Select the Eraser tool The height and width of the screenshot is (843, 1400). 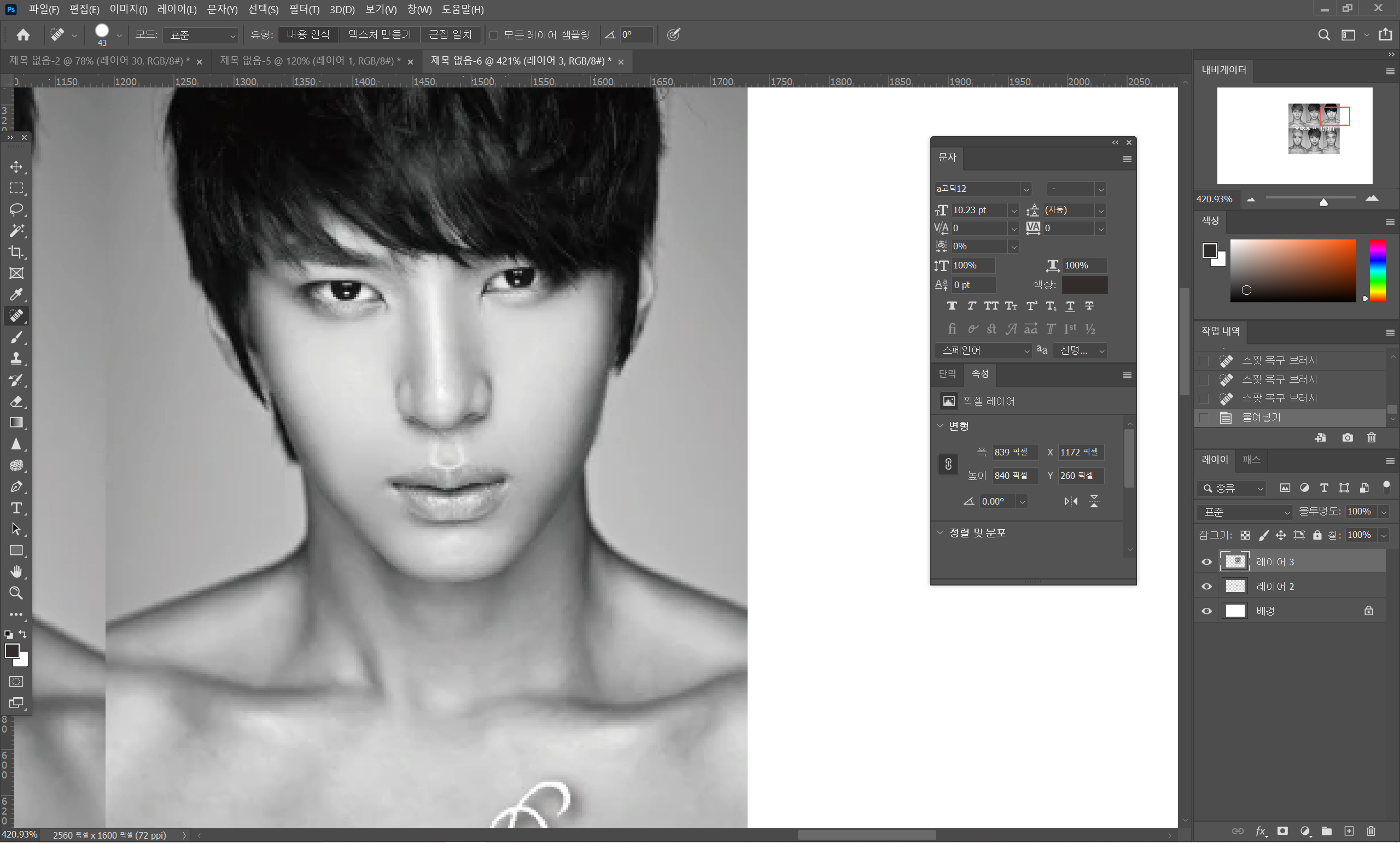16,402
